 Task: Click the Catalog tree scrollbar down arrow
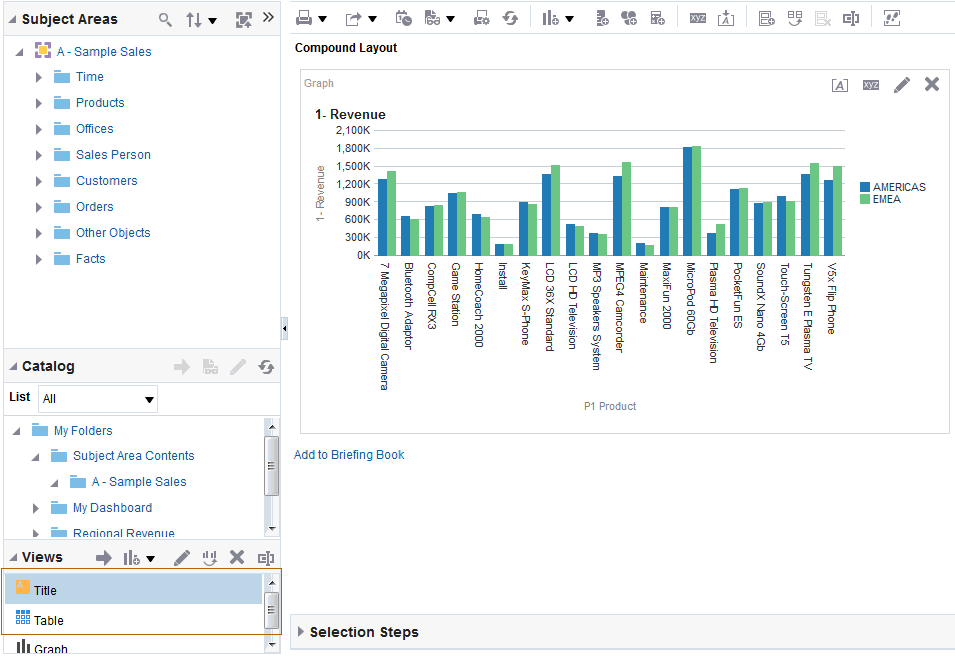271,527
